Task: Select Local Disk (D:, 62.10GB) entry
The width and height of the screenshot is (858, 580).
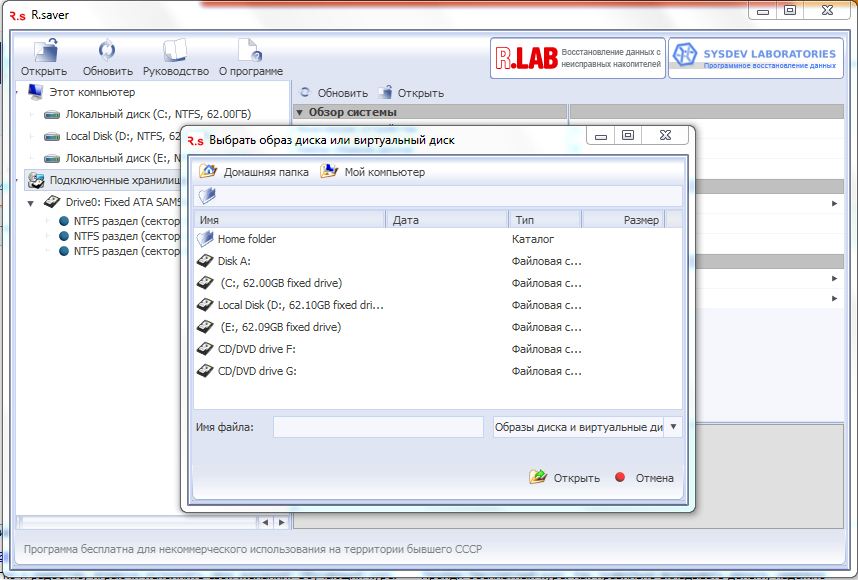Action: point(438,305)
